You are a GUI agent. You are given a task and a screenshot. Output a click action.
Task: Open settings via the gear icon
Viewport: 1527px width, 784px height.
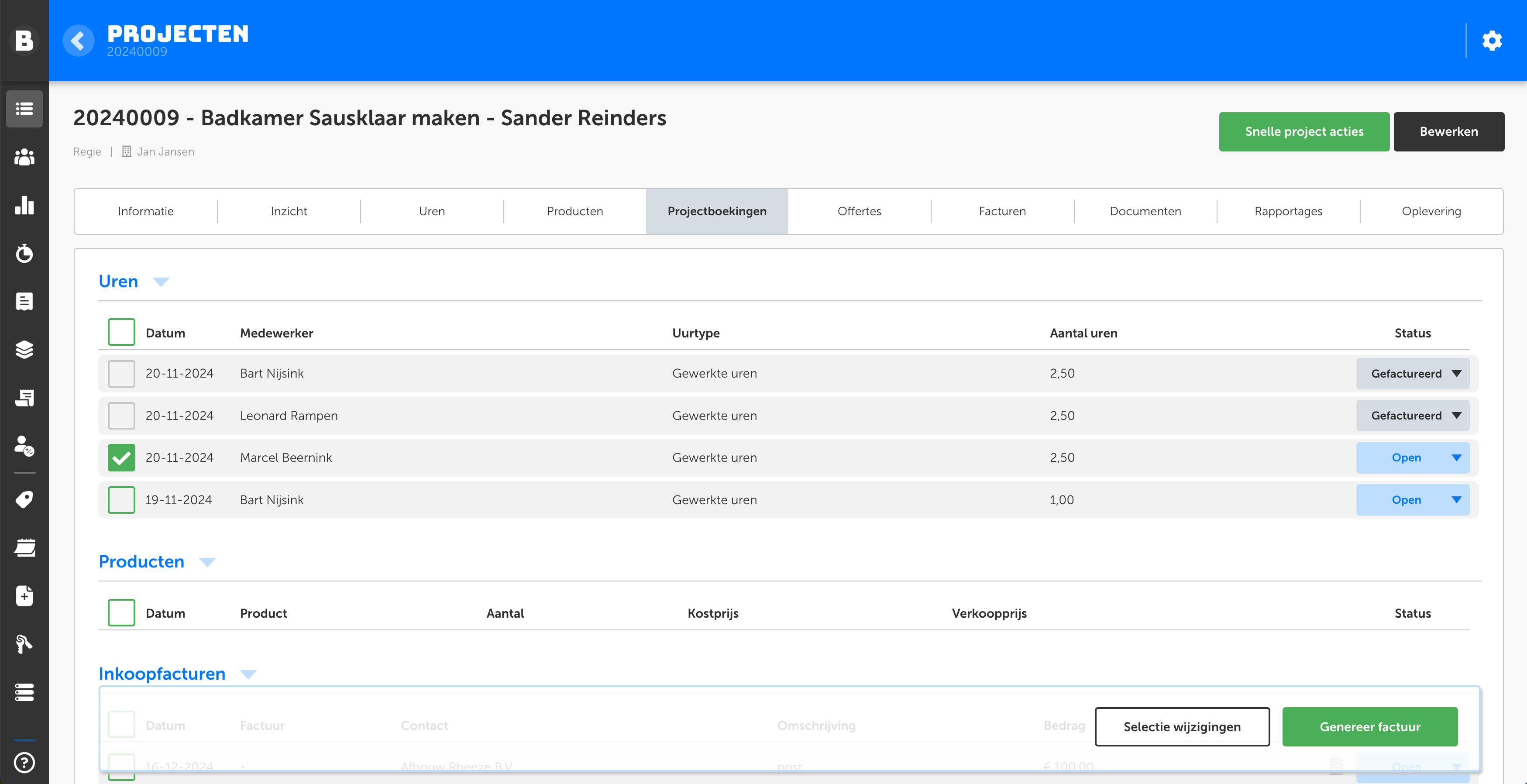click(1492, 41)
